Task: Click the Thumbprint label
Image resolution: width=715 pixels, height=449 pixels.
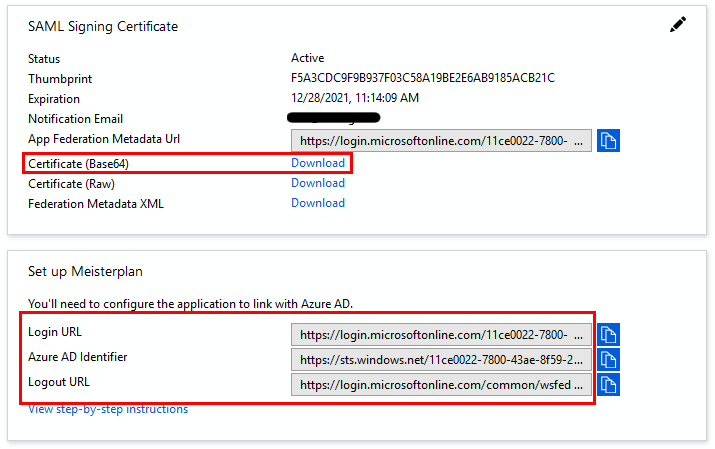Action: [x=60, y=79]
